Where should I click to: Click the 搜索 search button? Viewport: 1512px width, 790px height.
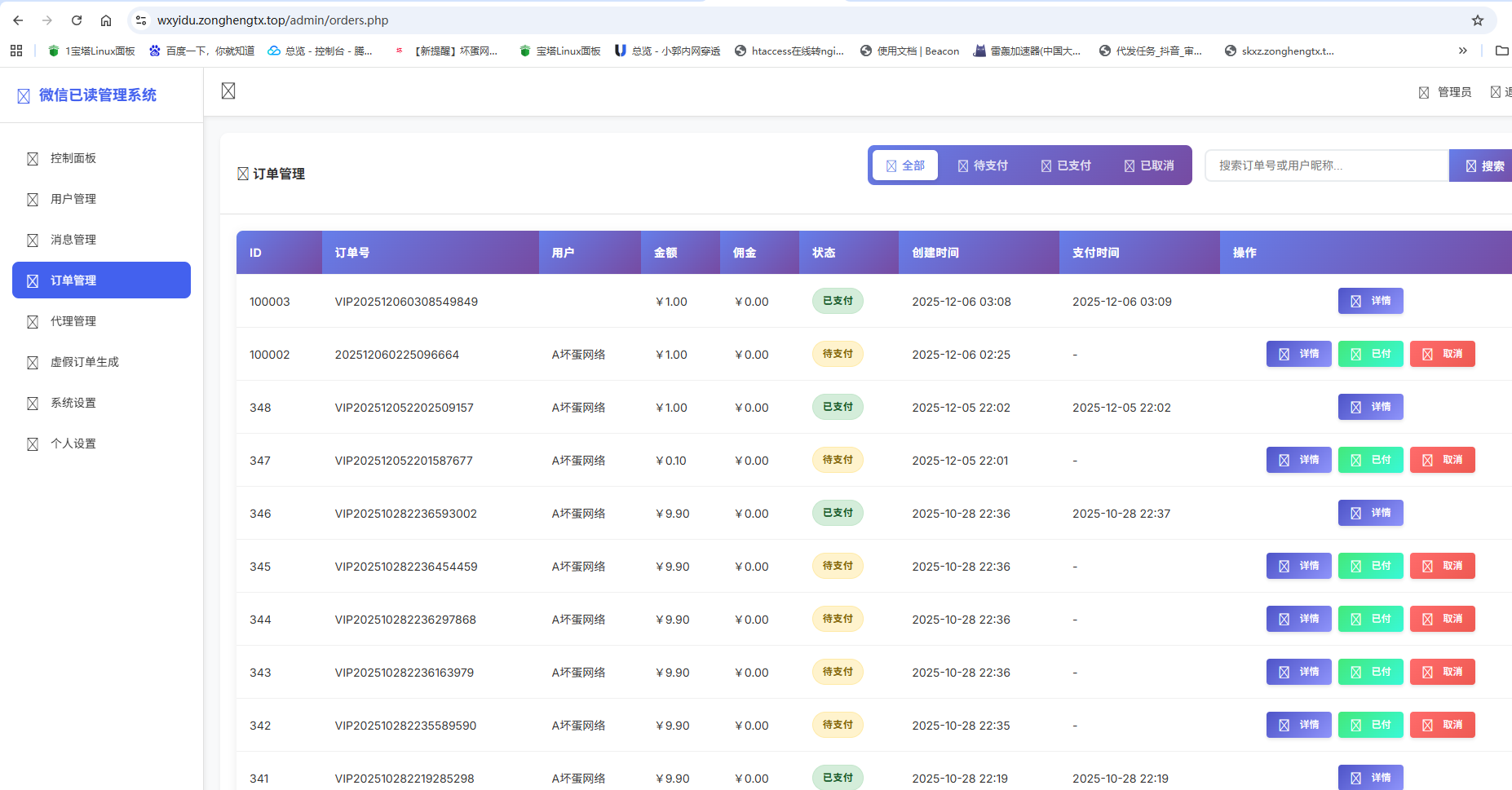pyautogui.click(x=1483, y=166)
